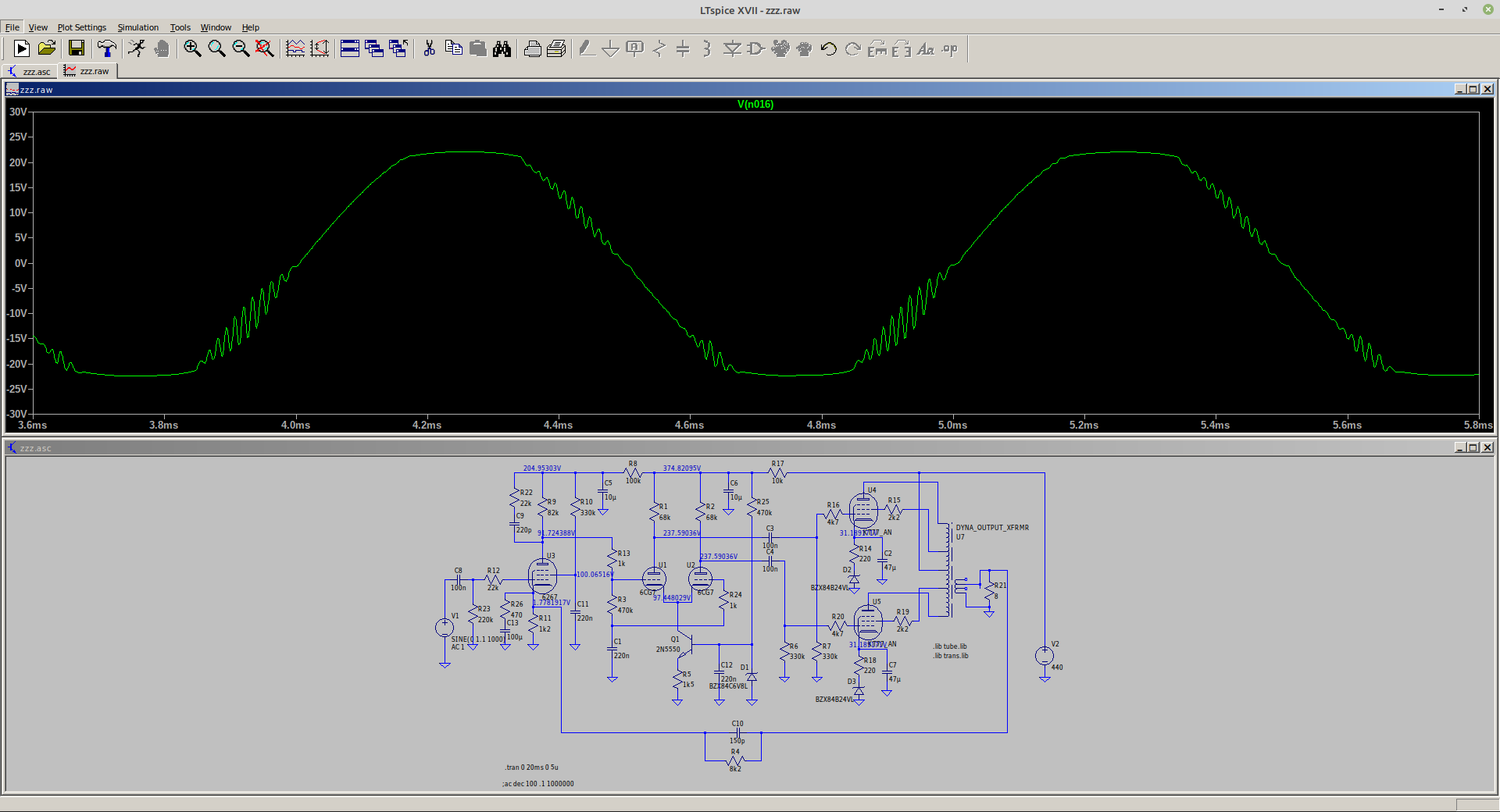1500x812 pixels.
Task: Click the V2 440 voltage source symbol
Action: [1045, 656]
